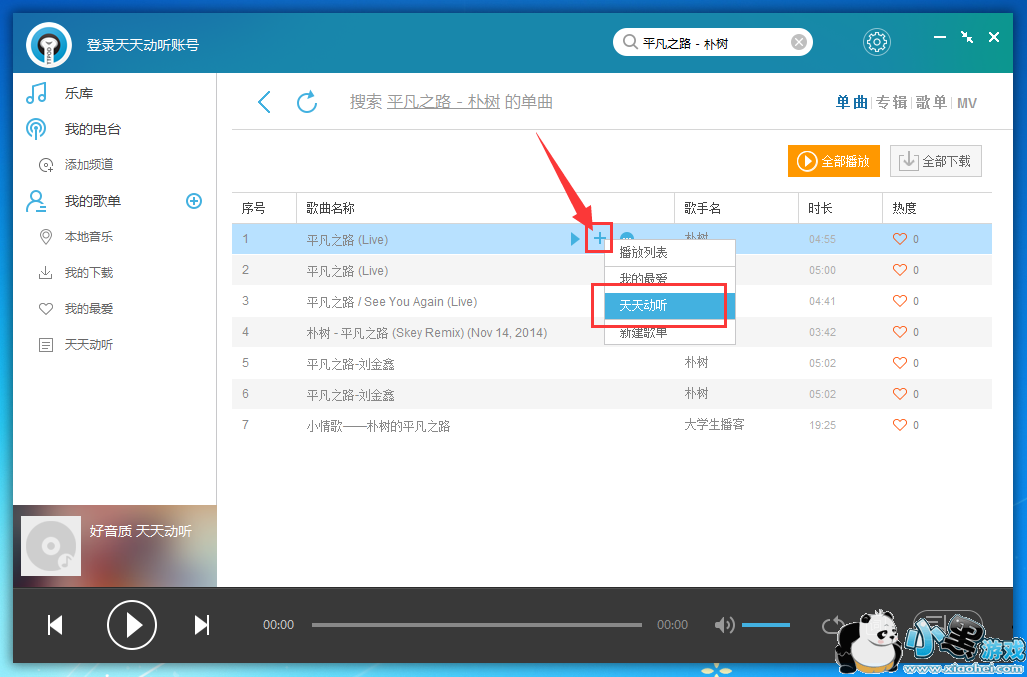Choose 新建歌单 in popup menu
Viewport: 1027px width, 677px height.
coord(669,332)
